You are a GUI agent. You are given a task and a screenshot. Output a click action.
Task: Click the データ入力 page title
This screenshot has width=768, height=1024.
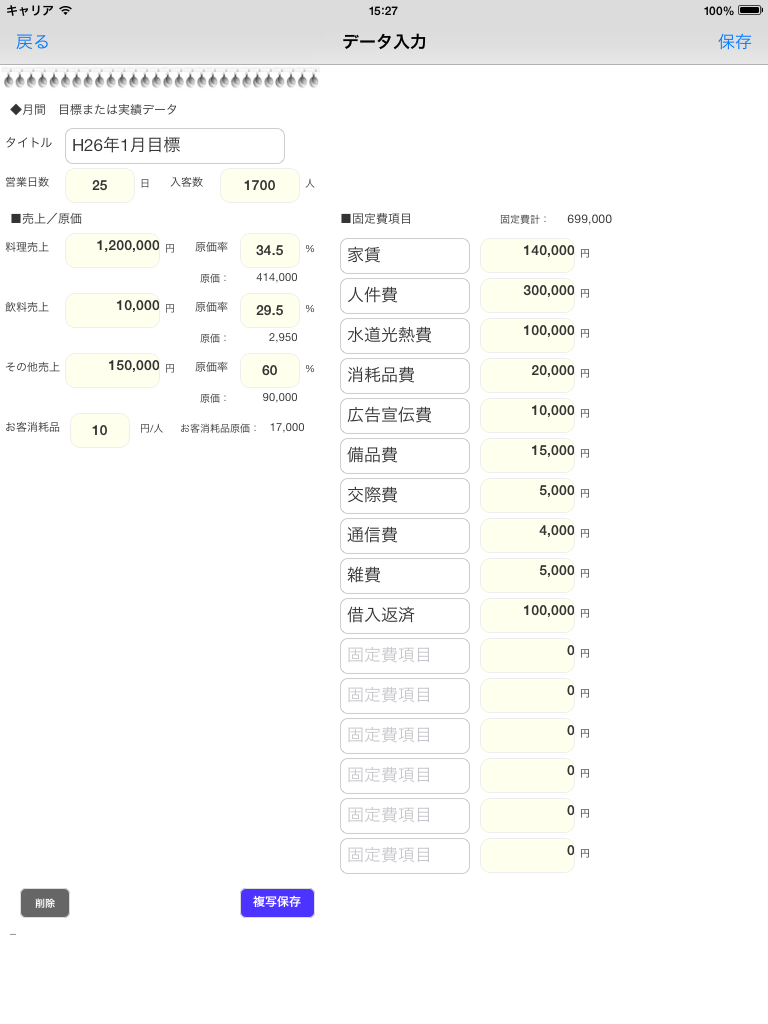[384, 42]
